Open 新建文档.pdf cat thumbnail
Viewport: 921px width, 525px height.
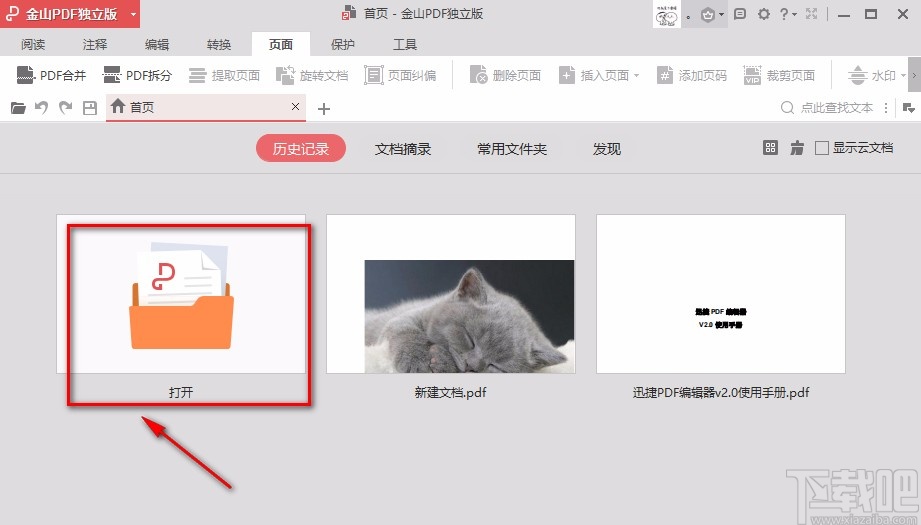(x=451, y=294)
